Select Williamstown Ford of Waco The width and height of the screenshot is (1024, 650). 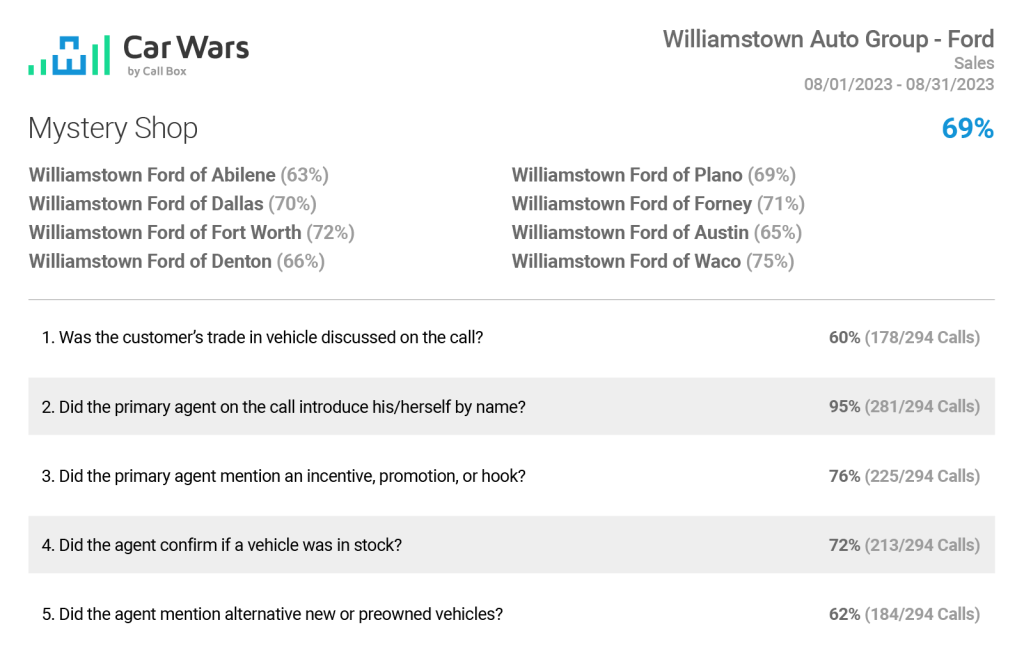pos(653,261)
